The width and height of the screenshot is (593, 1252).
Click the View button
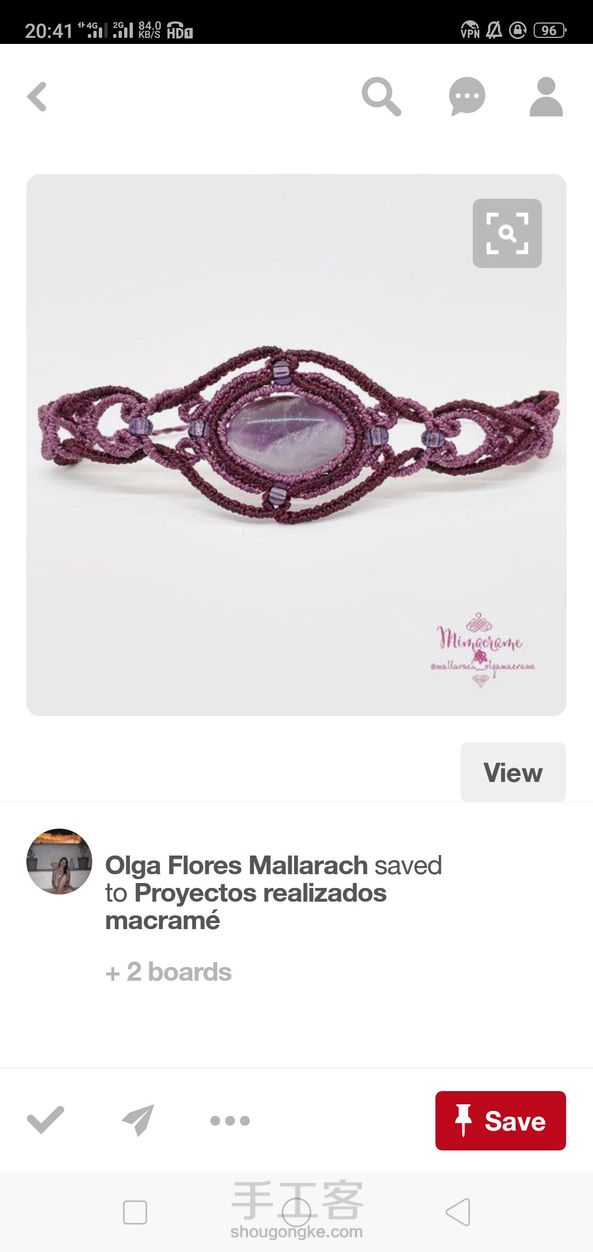point(513,772)
